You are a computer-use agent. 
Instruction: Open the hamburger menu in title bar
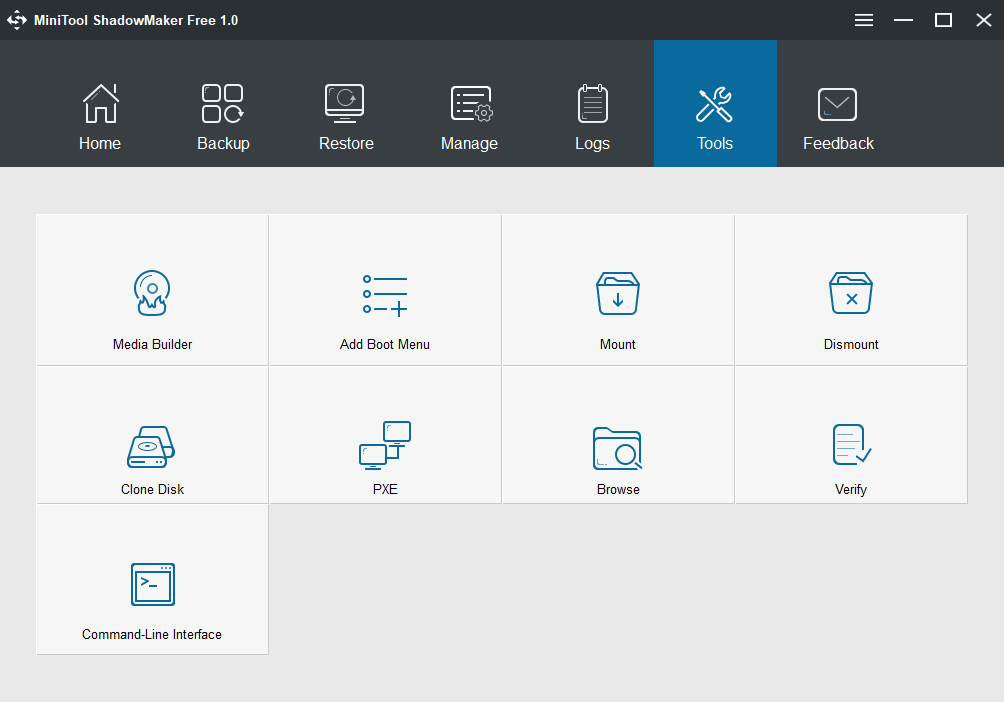click(864, 20)
